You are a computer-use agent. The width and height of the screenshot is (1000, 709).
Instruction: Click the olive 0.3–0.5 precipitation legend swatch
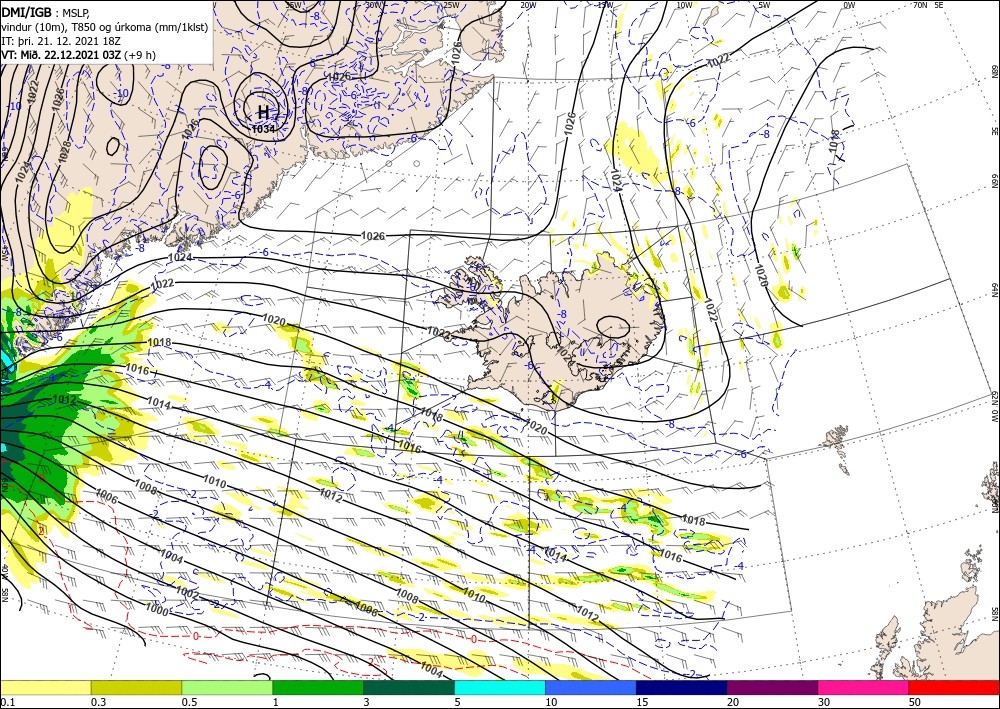(136, 687)
